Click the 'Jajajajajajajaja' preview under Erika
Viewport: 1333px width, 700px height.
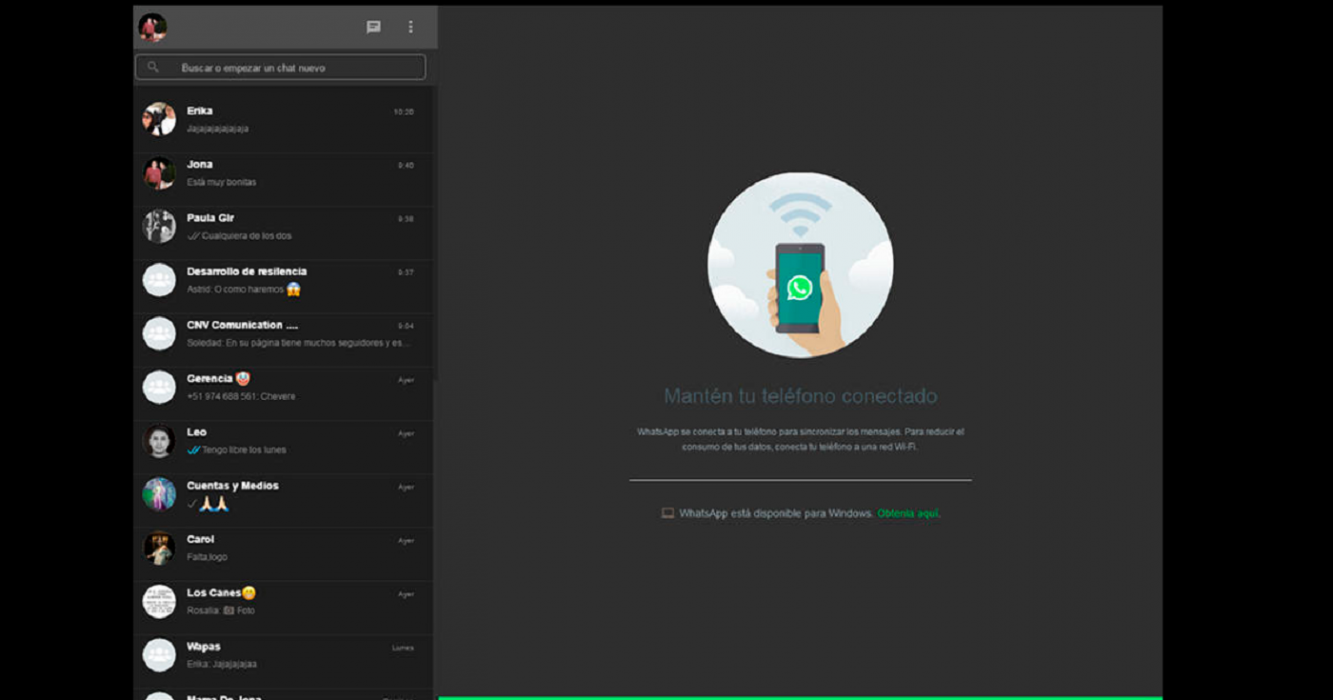click(218, 129)
